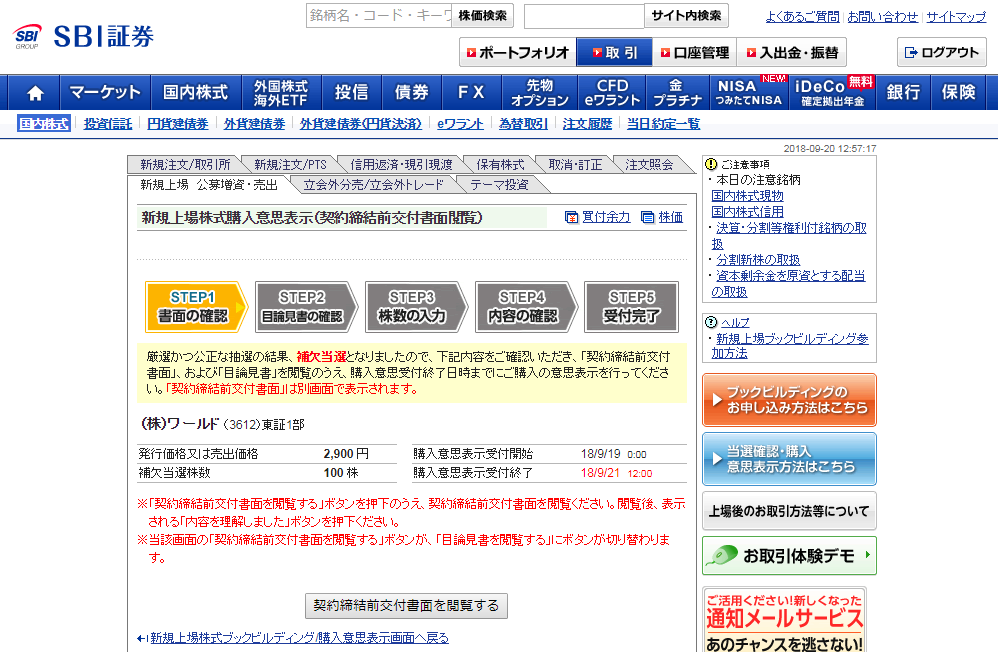This screenshot has width=998, height=652.
Task: Switch to 新規注文/取引所 tab
Action: [185, 164]
